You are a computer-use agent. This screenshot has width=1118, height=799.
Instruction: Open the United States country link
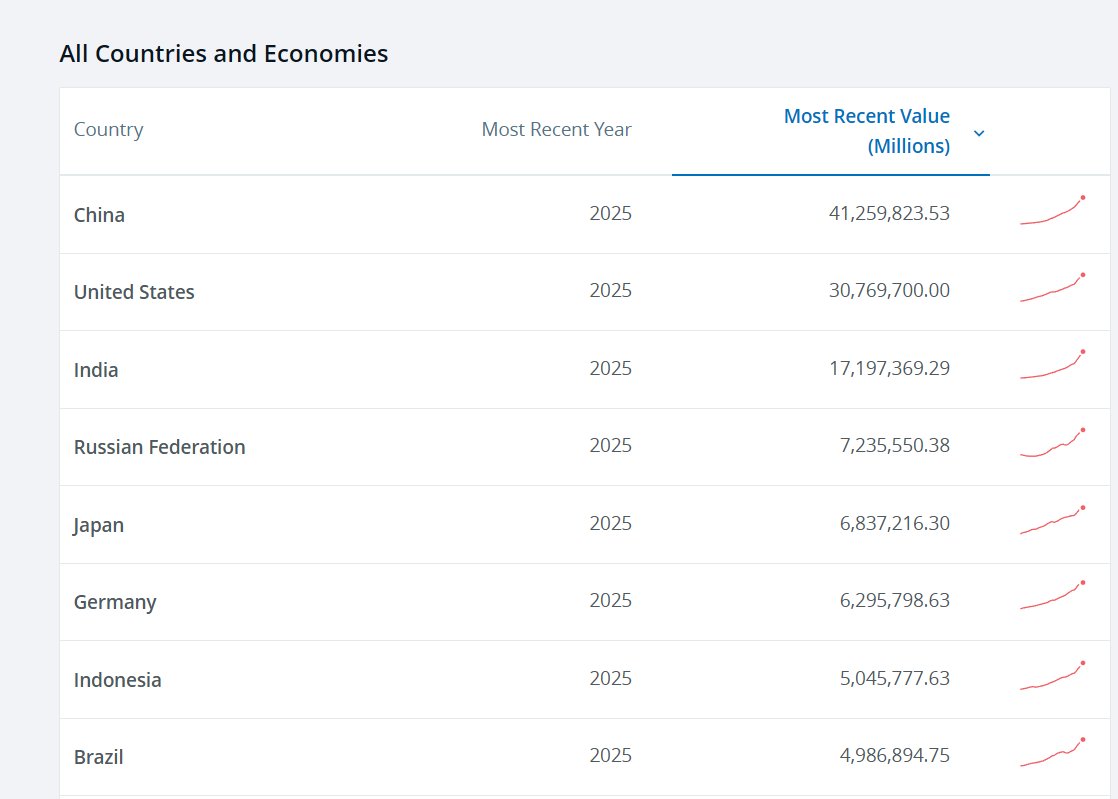coord(134,292)
